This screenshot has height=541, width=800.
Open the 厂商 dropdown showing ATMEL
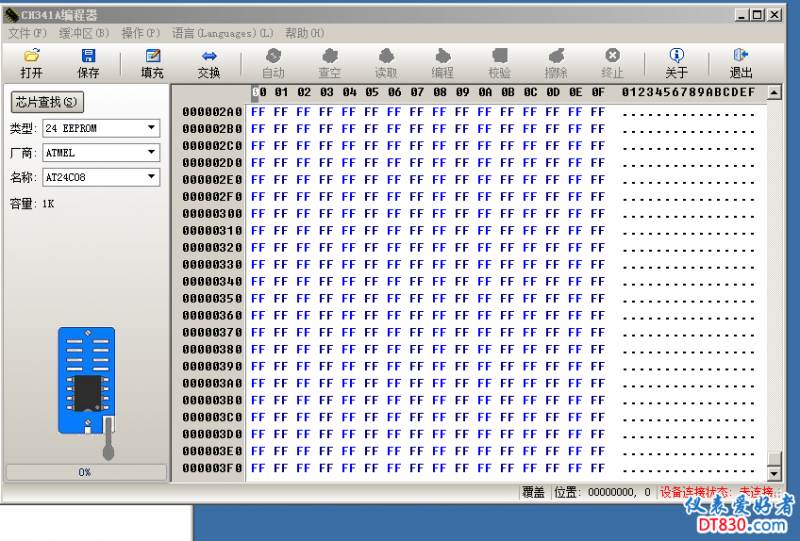(x=152, y=153)
